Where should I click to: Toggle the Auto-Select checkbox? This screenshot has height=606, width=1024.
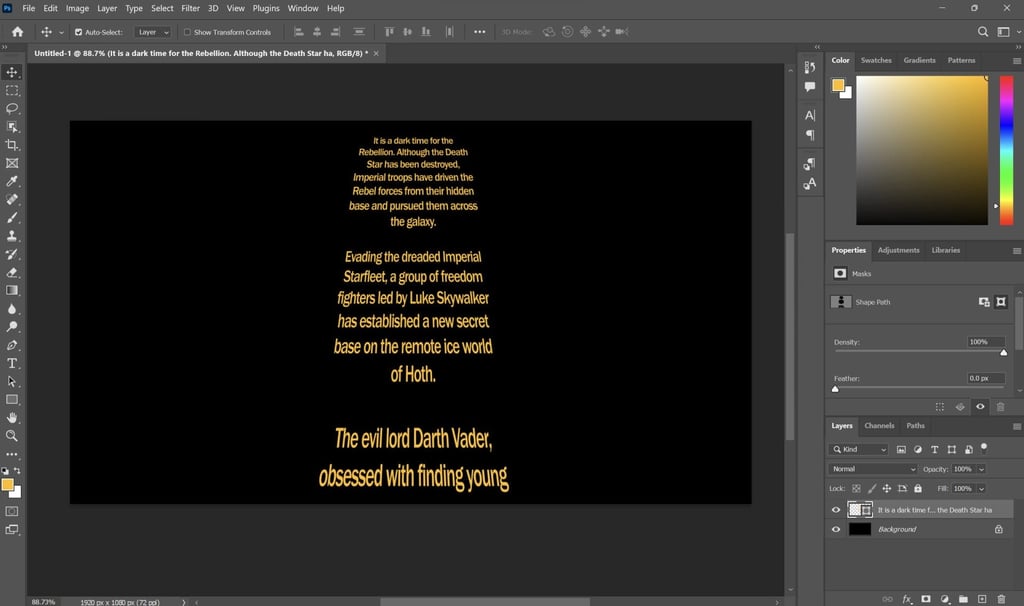(x=78, y=32)
